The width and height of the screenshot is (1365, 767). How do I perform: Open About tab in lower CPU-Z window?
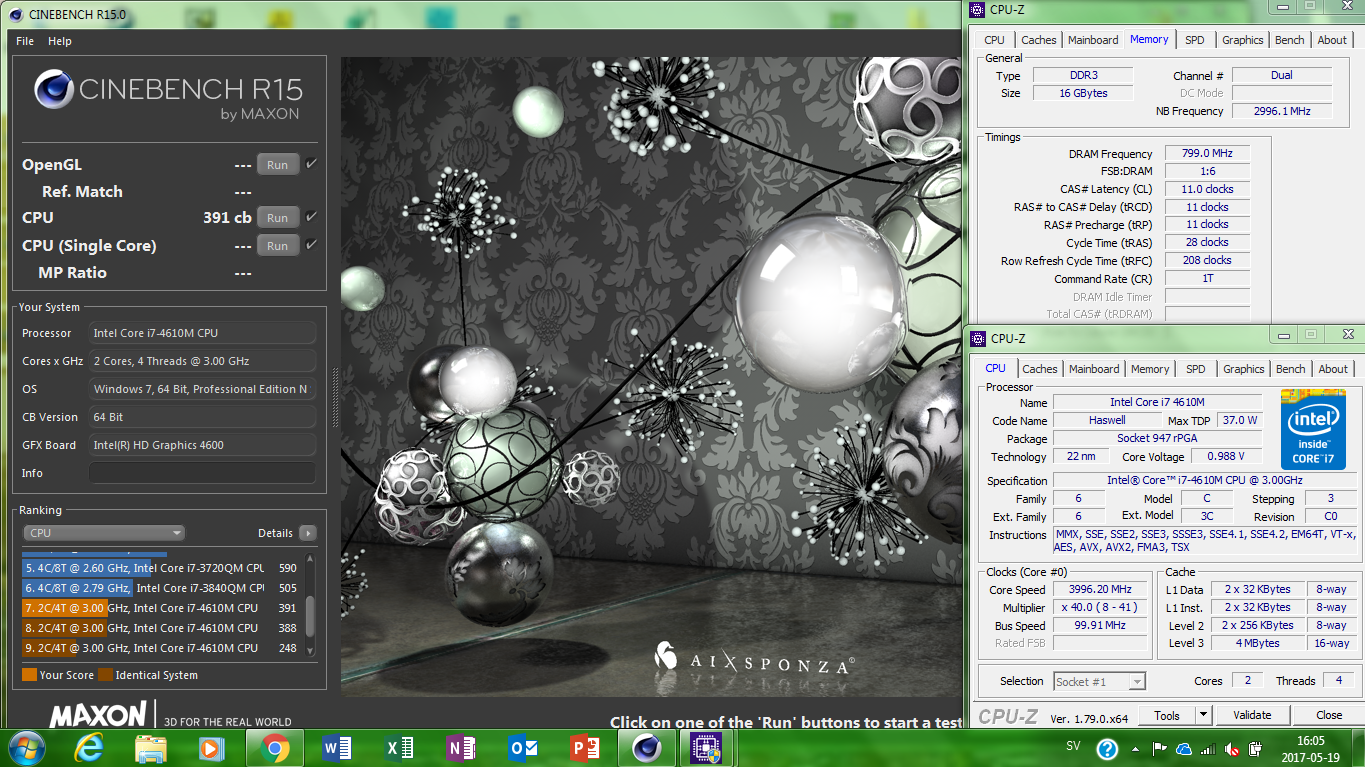pos(1333,369)
